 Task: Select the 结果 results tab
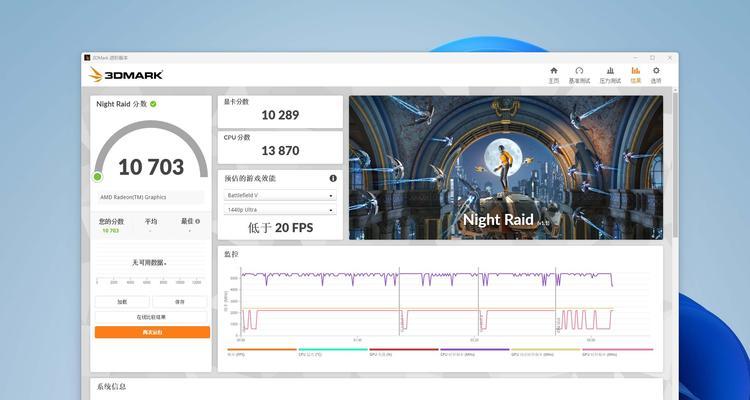[x=636, y=75]
